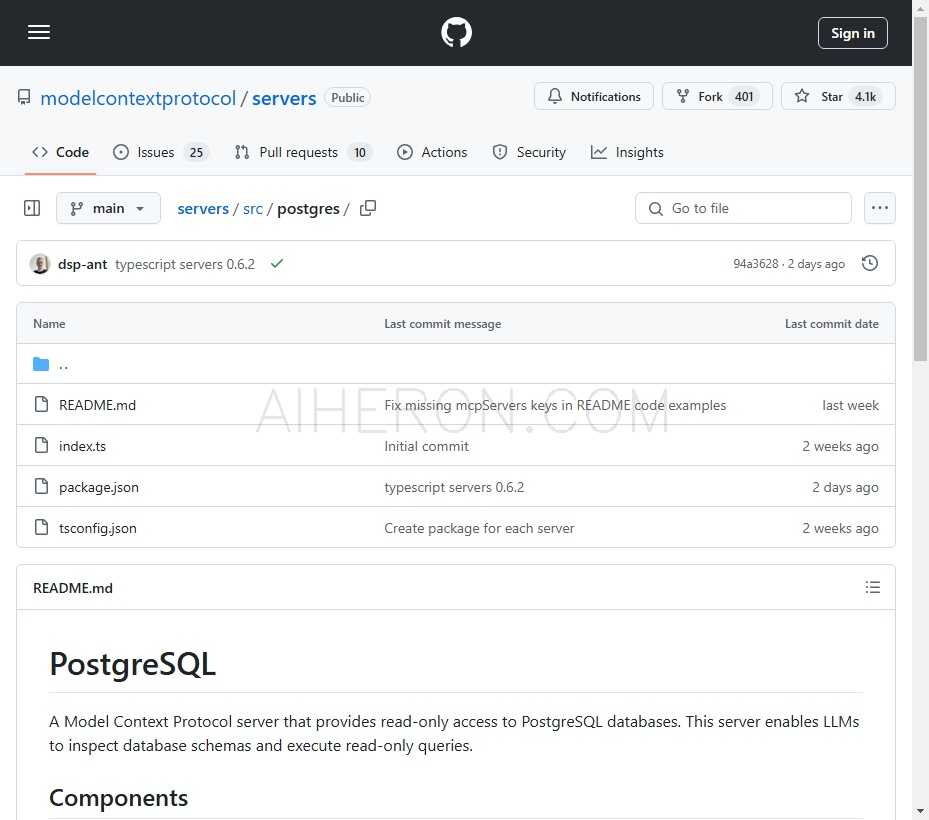Star the servers repository
The image size is (929, 820).
[838, 96]
